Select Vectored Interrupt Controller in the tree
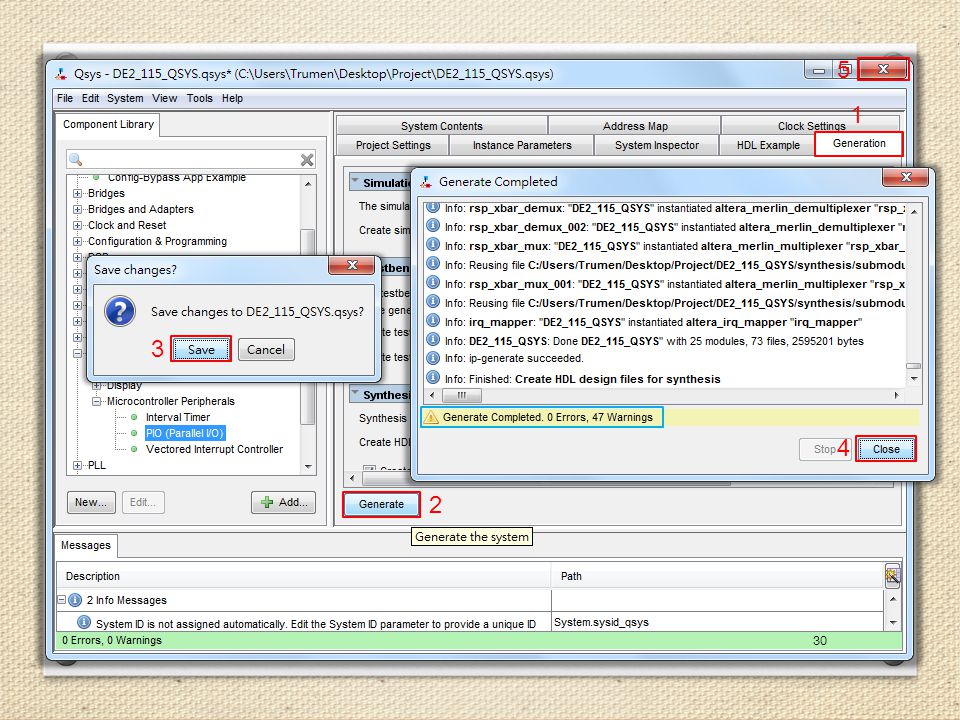Viewport: 960px width, 720px height. point(214,449)
